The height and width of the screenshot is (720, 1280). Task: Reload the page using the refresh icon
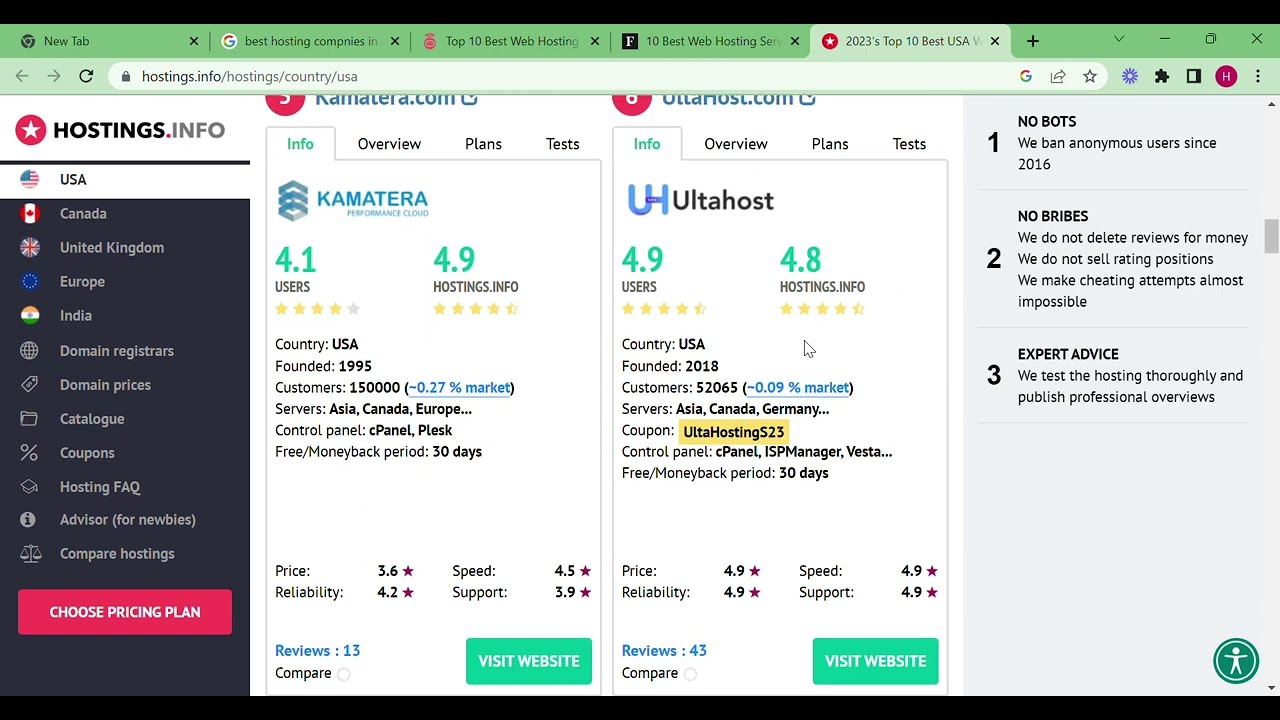click(x=86, y=76)
